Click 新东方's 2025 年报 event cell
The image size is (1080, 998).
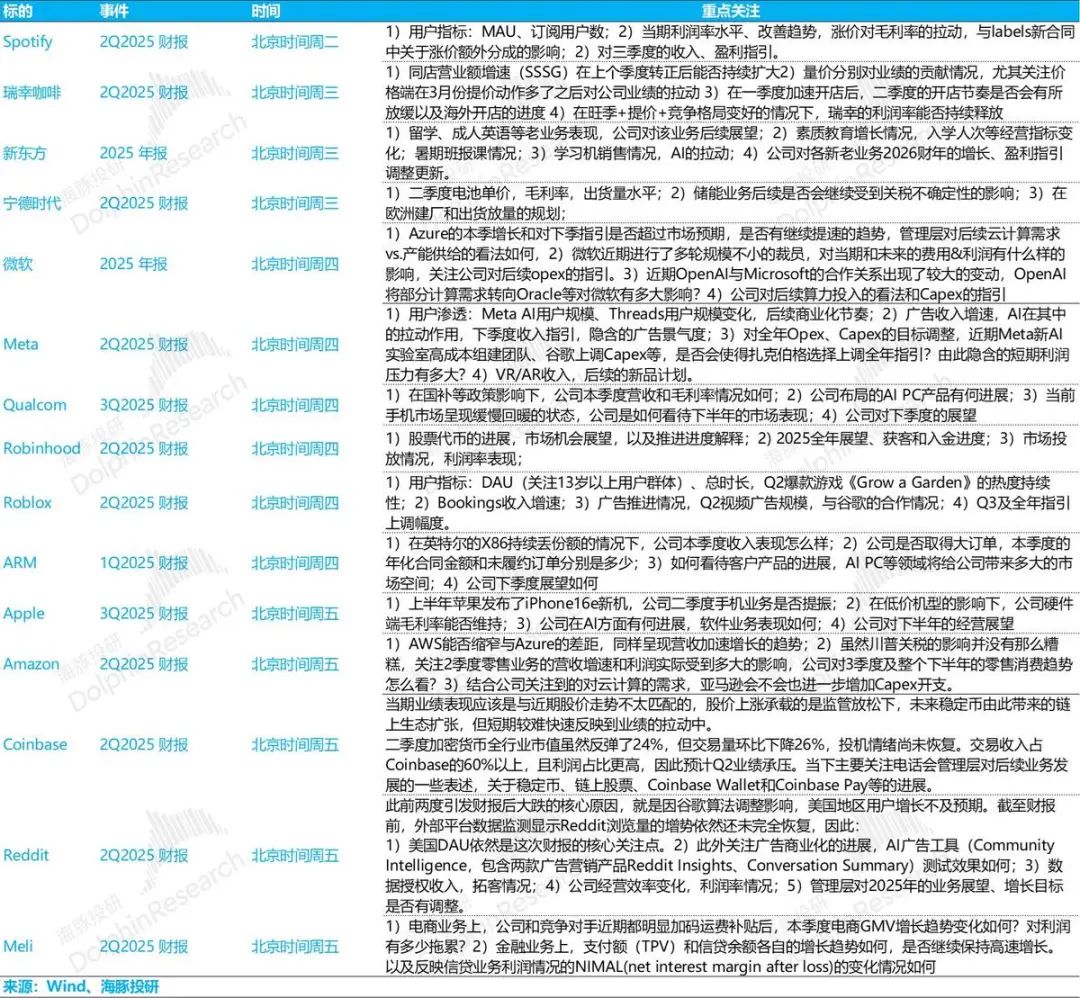click(x=134, y=153)
